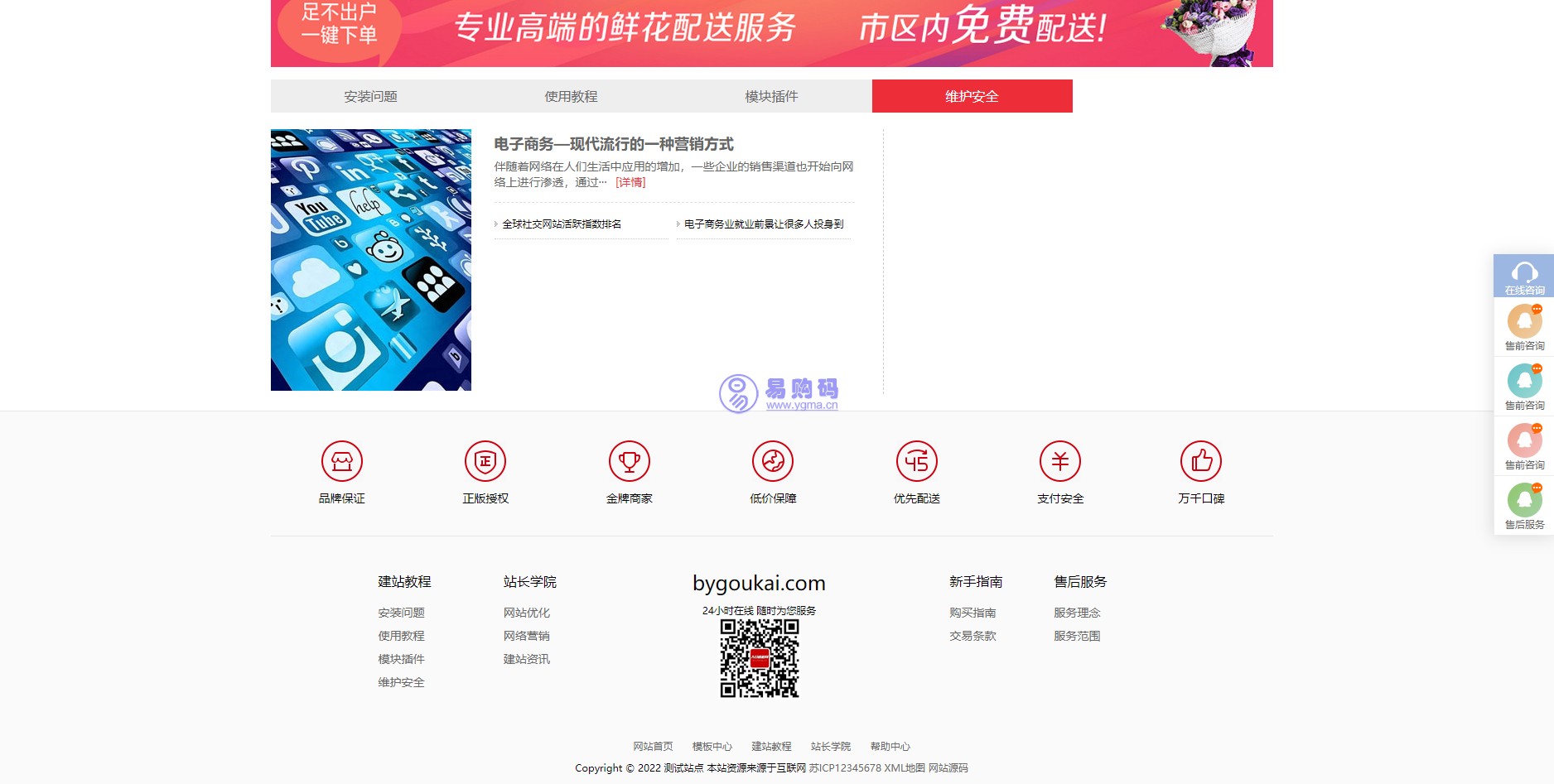Select the 模块插件 tab
The image size is (1554, 784).
click(x=772, y=96)
